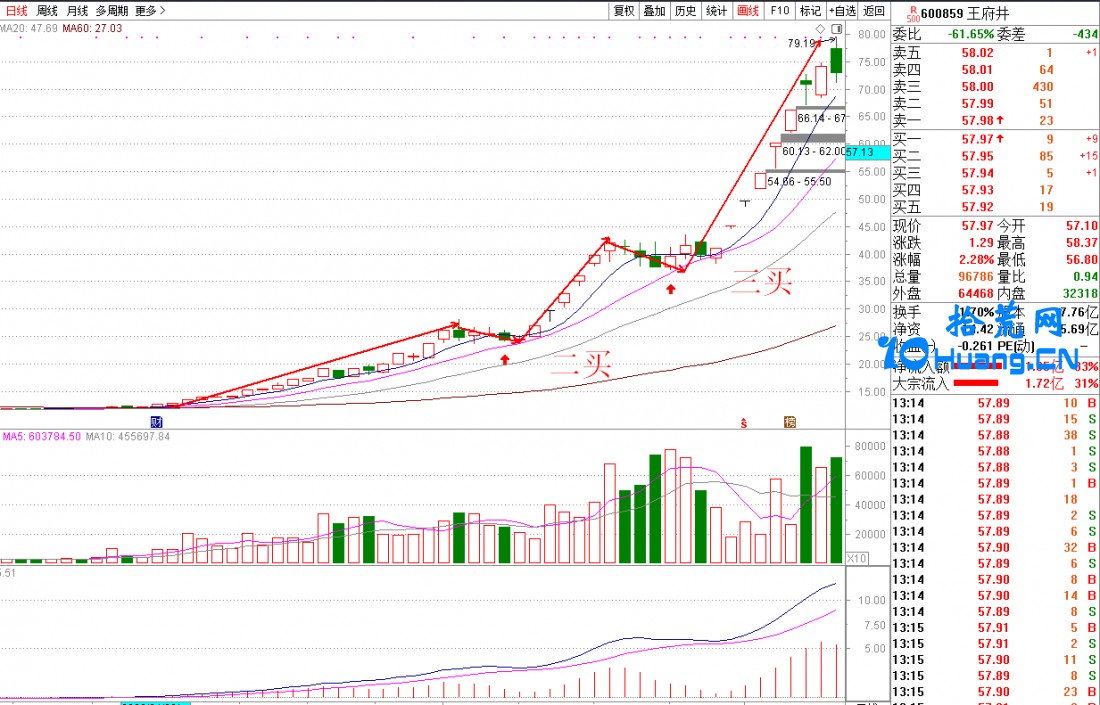1100x705 pixels.
Task: Click the 最高 58.37 high value
Action: pyautogui.click(x=1082, y=243)
